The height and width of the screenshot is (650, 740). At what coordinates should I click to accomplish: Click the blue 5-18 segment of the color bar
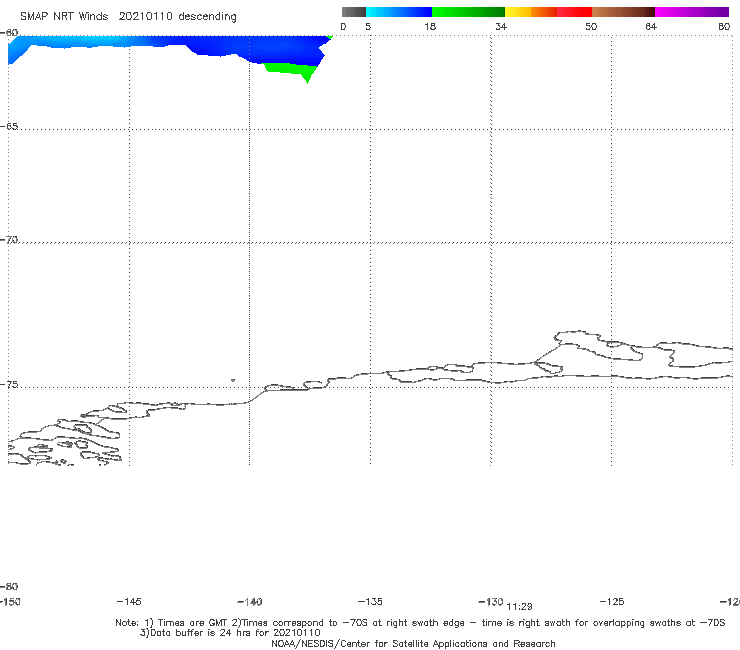399,12
